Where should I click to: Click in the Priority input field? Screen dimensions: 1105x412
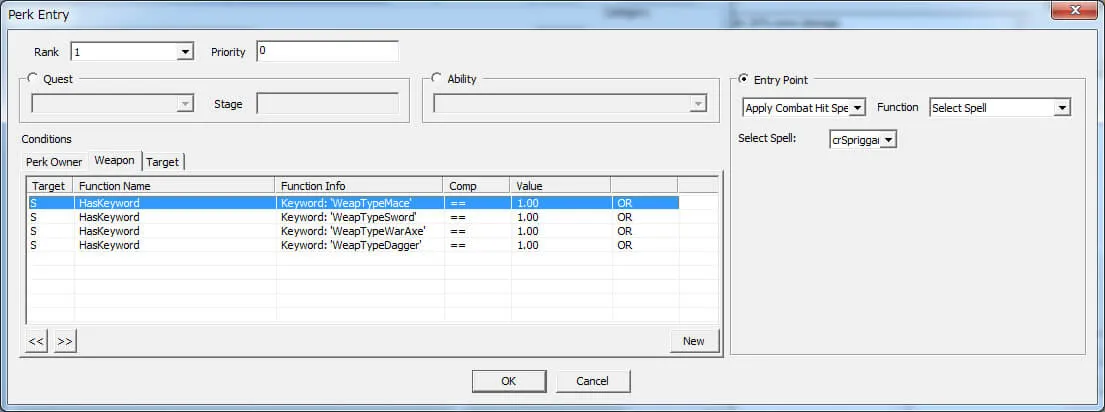pos(327,52)
